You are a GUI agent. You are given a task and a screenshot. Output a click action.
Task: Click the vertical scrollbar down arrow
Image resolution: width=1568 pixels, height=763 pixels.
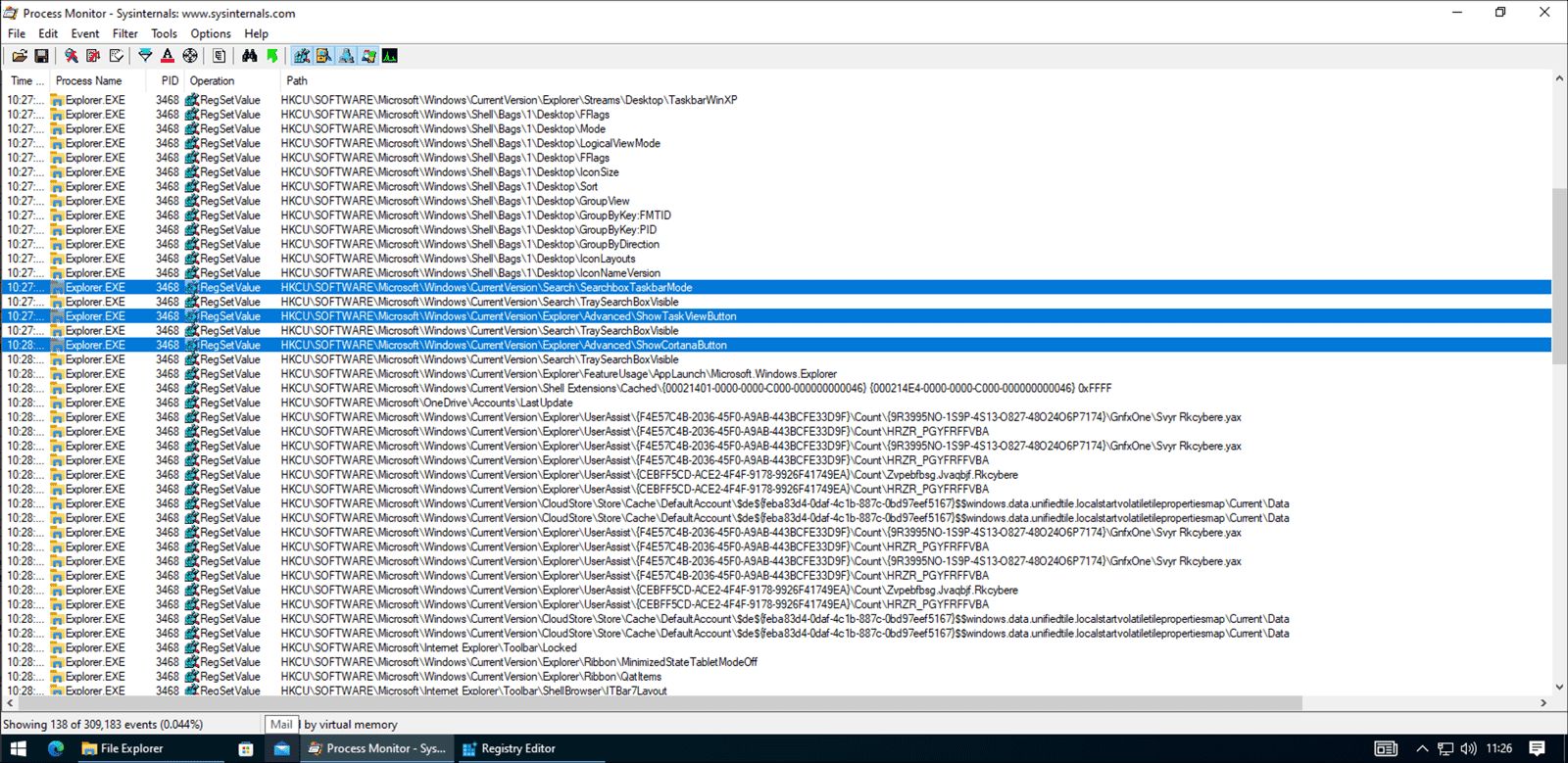(x=1559, y=688)
